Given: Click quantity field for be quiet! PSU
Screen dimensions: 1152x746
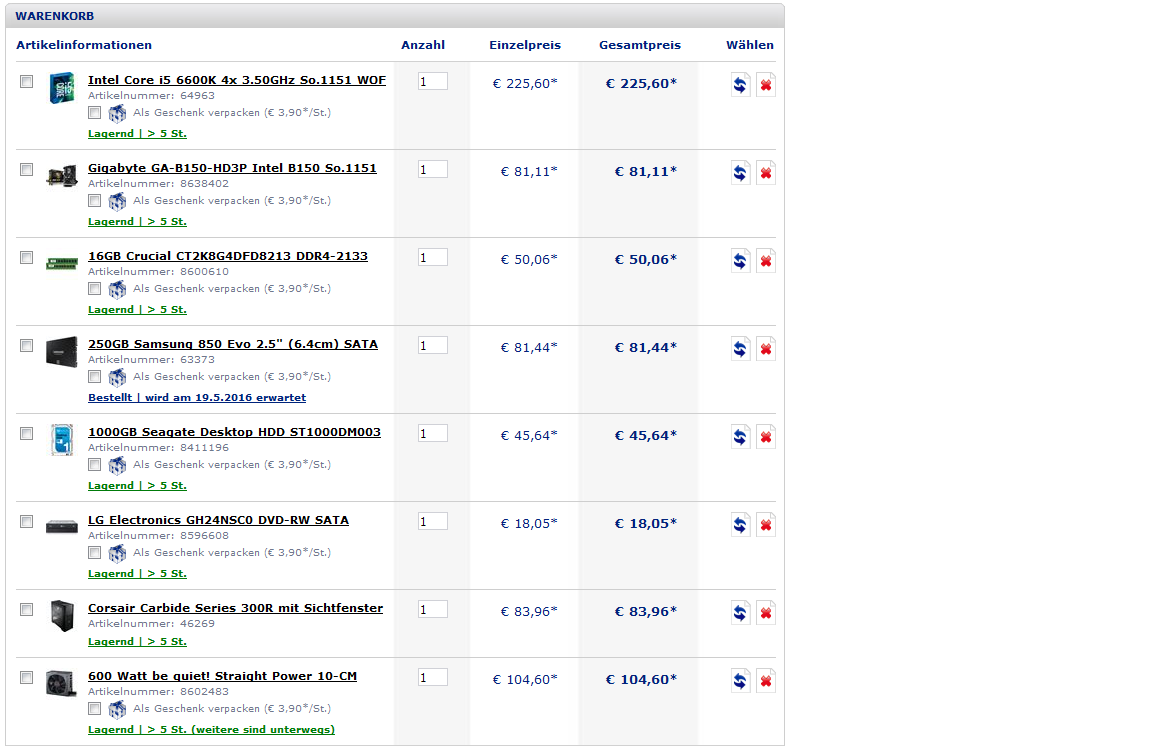Looking at the screenshot, I should (x=433, y=678).
